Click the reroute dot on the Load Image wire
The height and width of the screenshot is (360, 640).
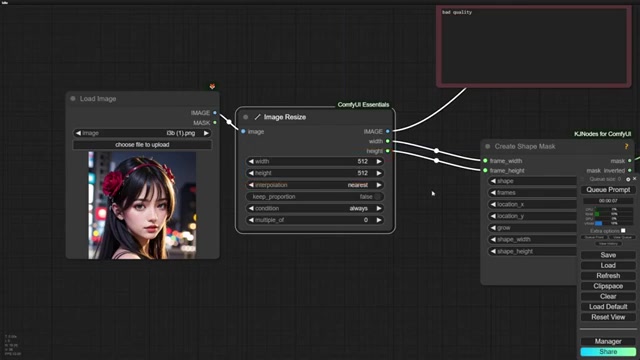click(229, 122)
